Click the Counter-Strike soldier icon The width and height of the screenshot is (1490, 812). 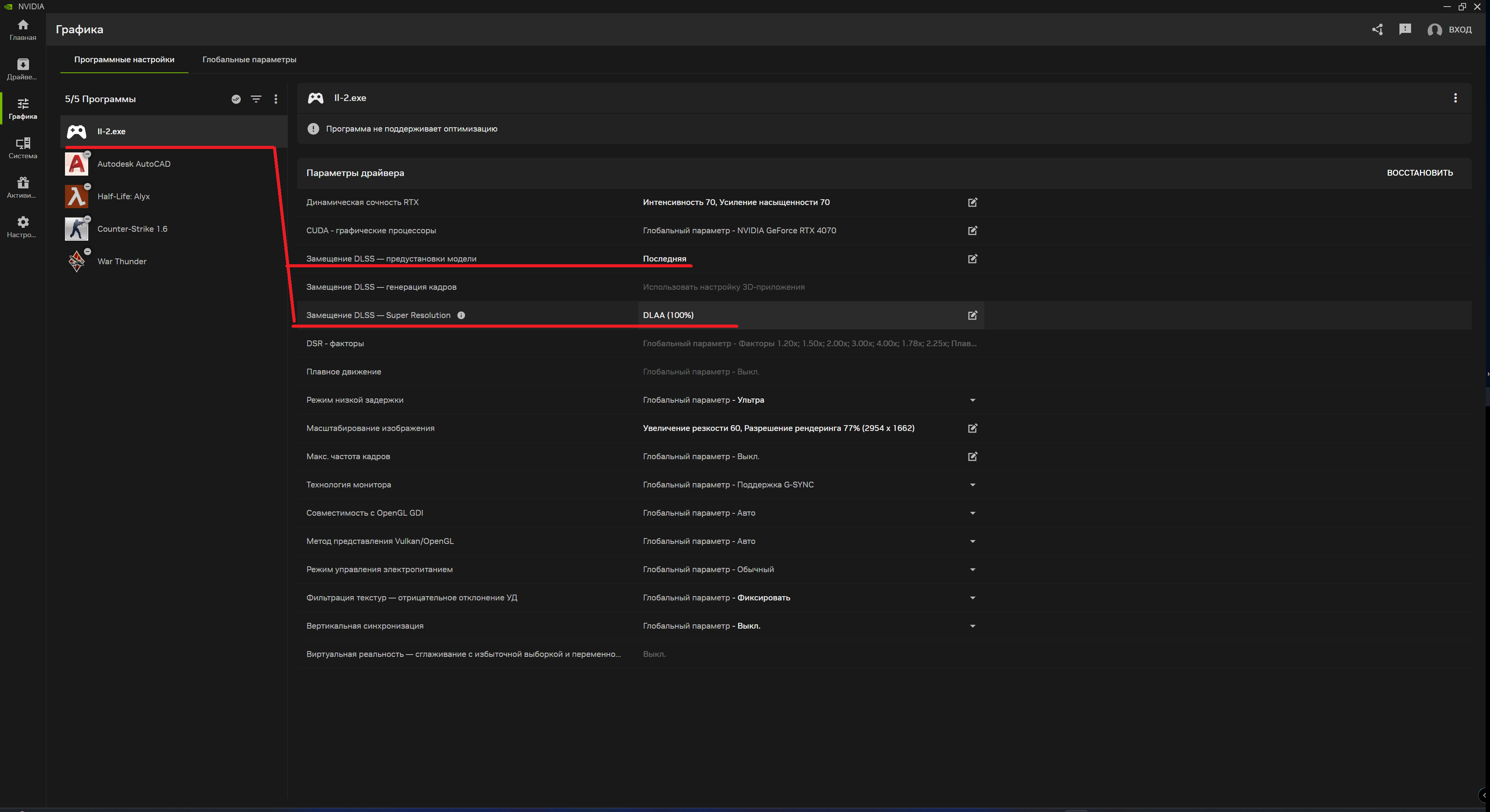point(76,229)
